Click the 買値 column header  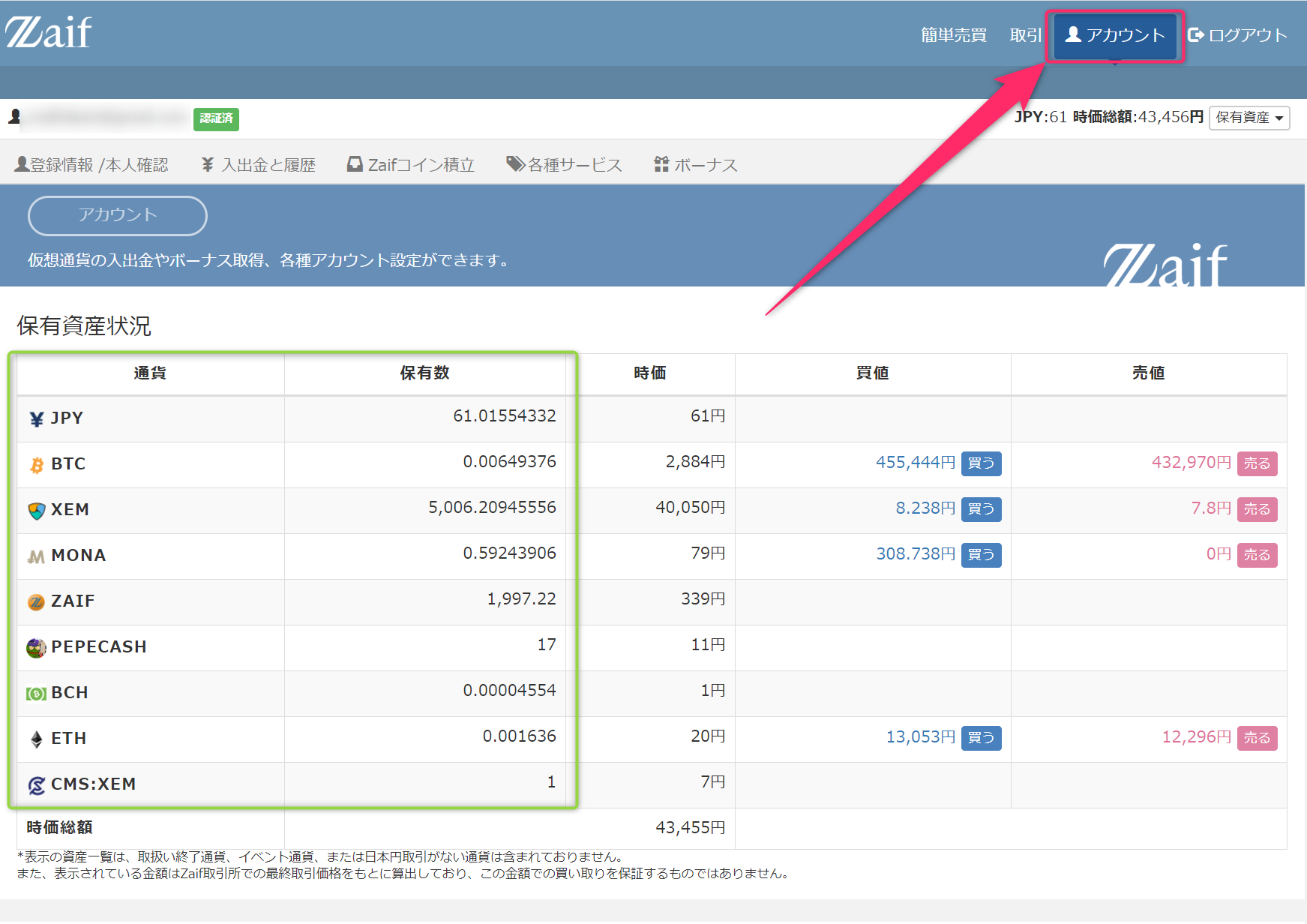point(873,373)
